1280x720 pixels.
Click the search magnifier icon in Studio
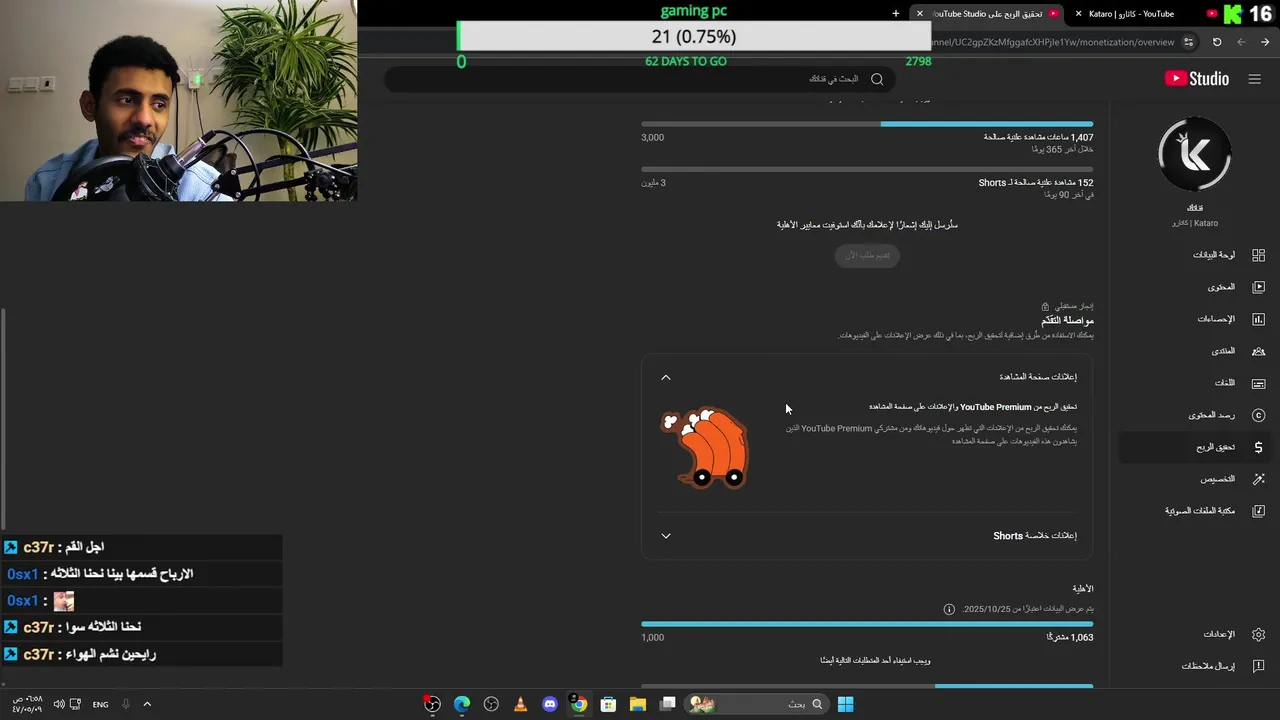877,79
